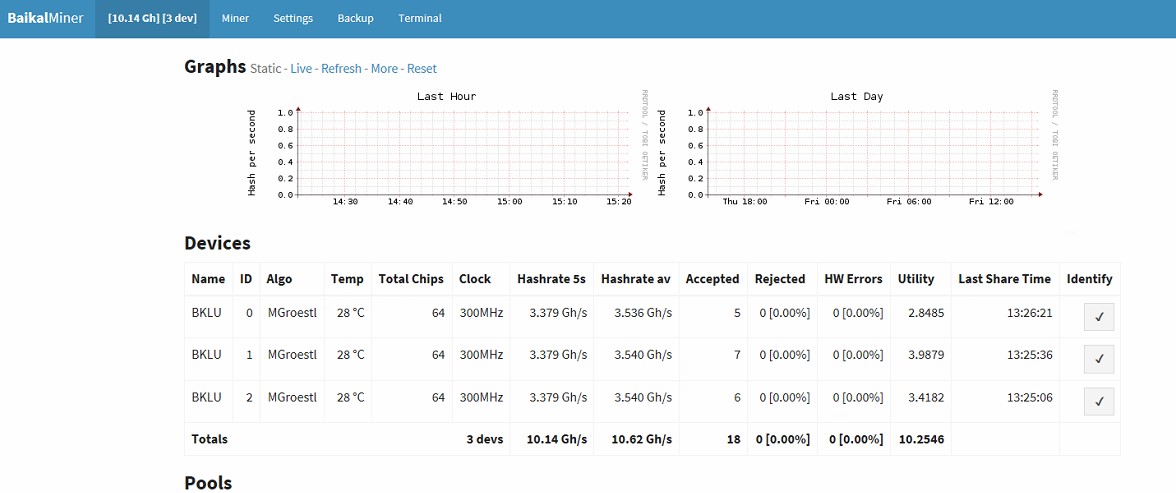Click the Identify column header
Viewport: 1176px width, 493px height.
[1090, 279]
